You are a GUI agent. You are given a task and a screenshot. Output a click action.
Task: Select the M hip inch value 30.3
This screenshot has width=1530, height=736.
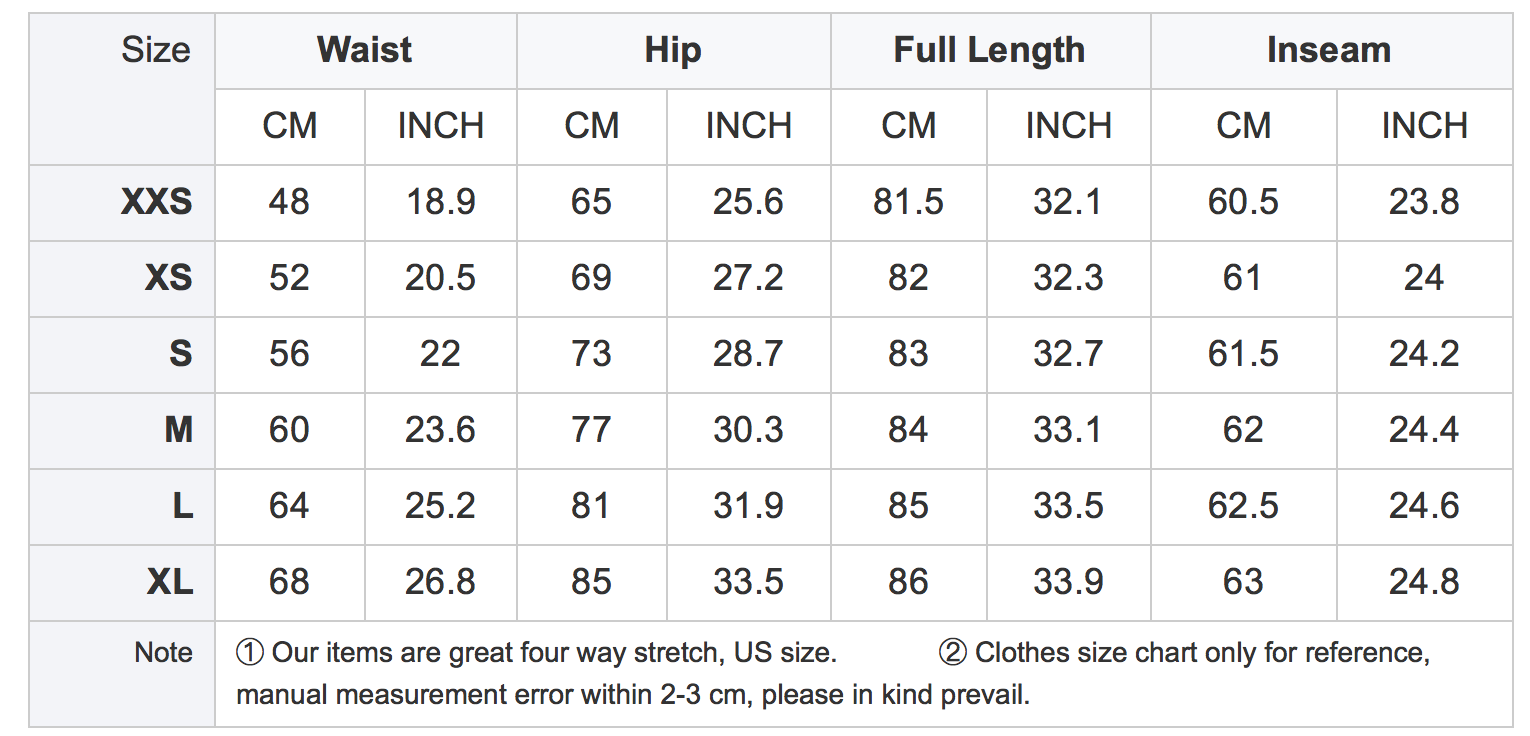point(748,430)
